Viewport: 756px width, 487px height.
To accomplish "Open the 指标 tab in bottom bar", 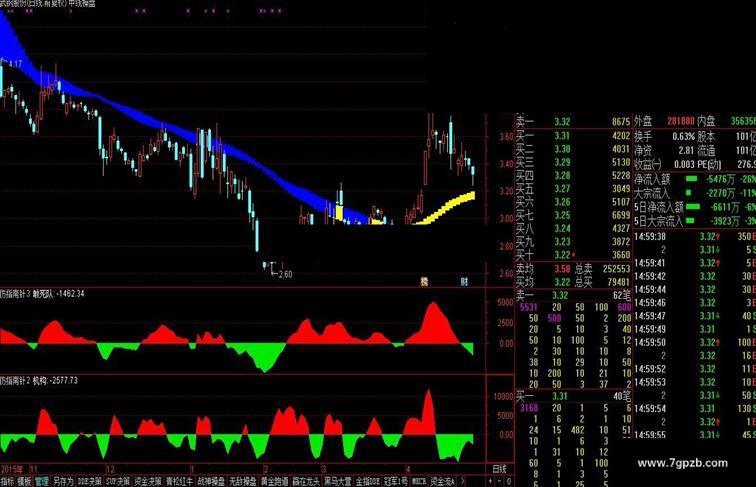I will (x=7, y=481).
